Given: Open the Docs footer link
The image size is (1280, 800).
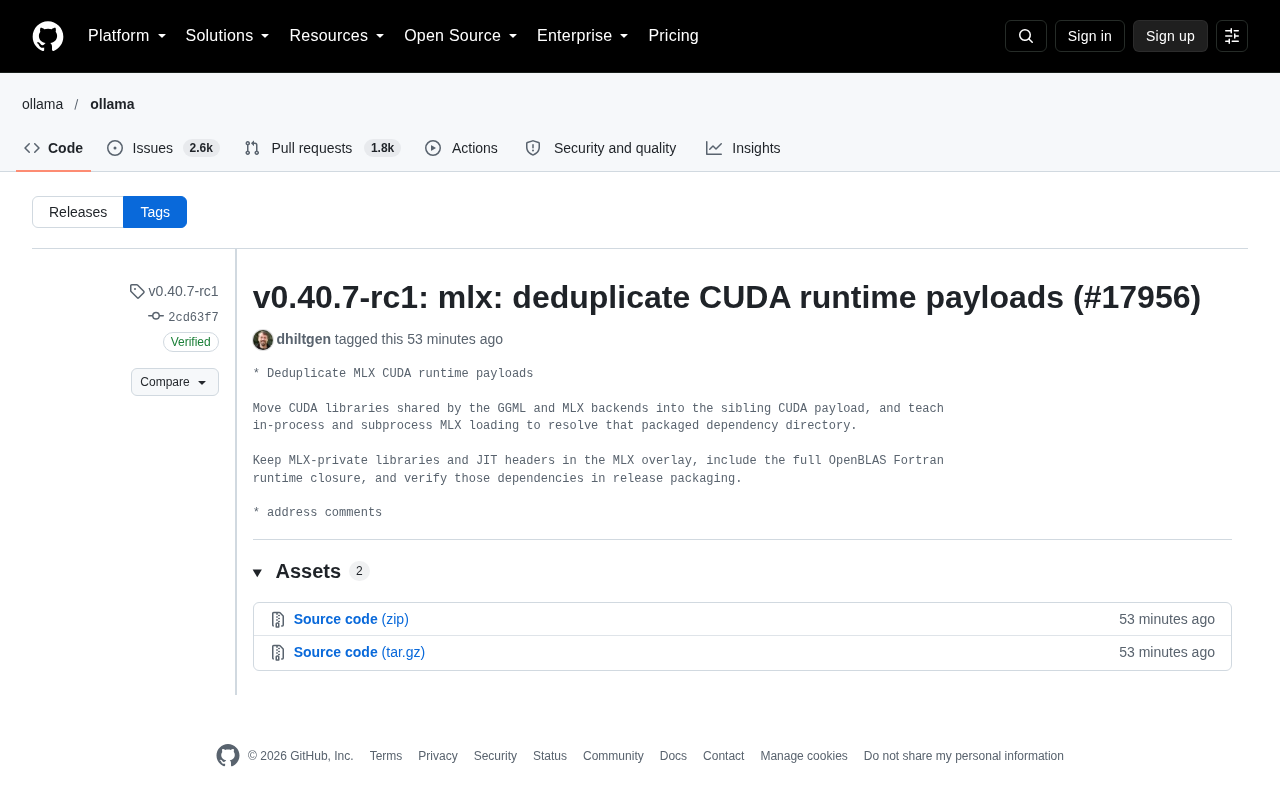Looking at the screenshot, I should [x=673, y=756].
